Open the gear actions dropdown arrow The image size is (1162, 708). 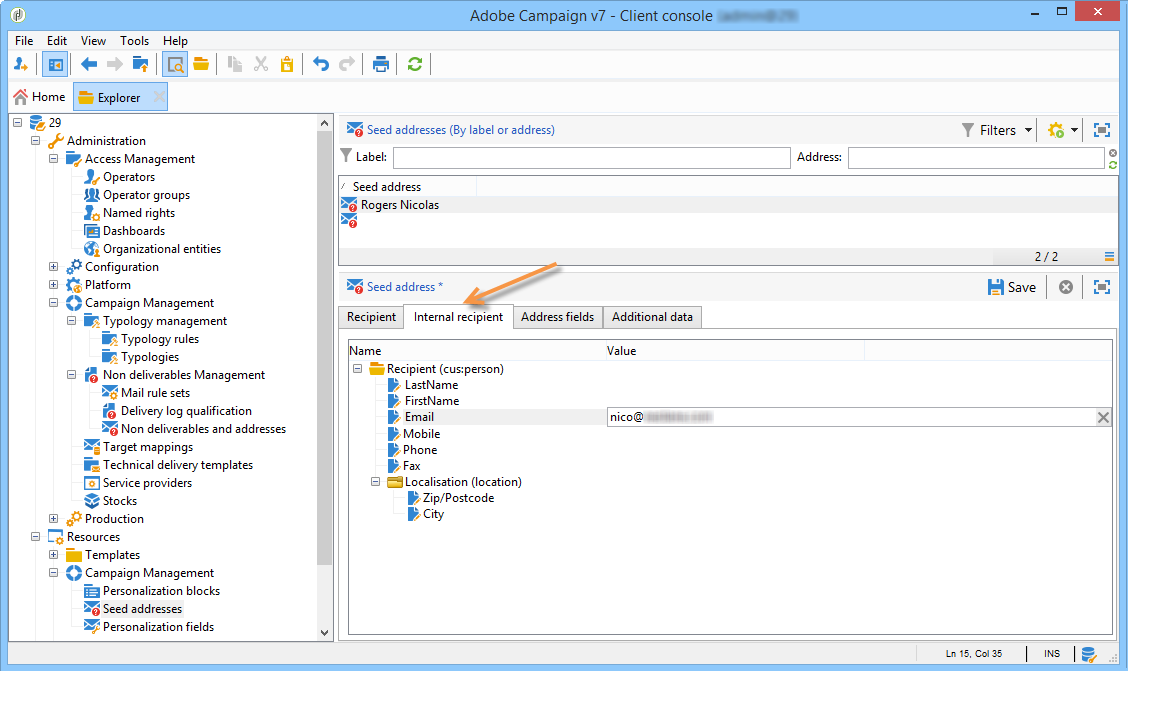click(1075, 130)
